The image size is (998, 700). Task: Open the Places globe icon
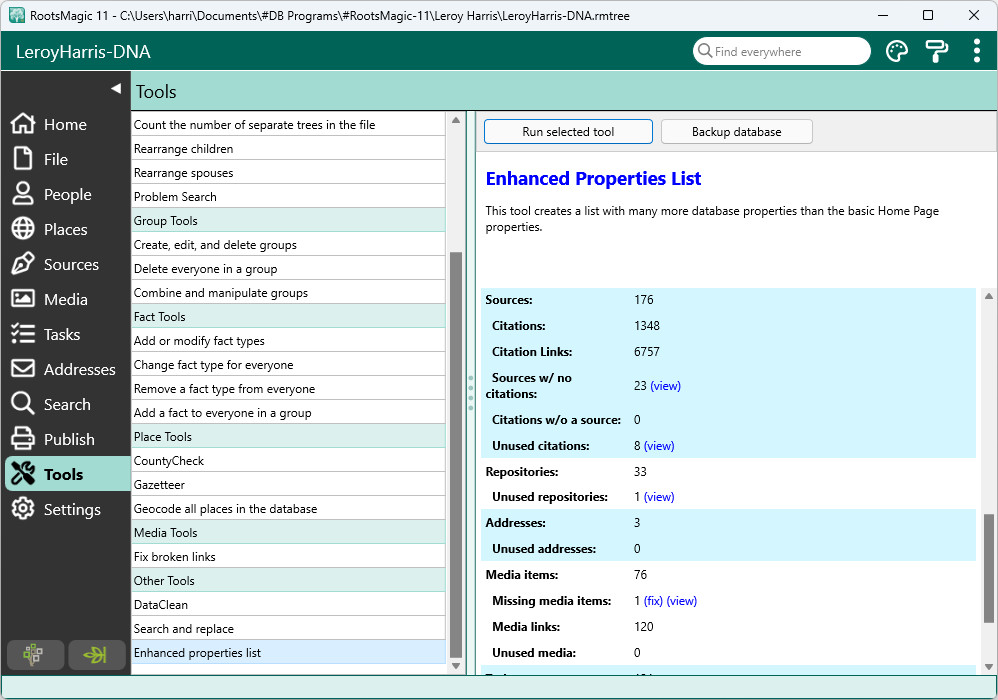[x=23, y=228]
